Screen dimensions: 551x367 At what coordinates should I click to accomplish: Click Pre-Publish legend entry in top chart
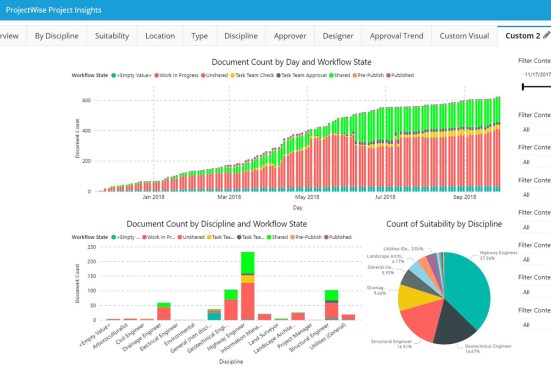pyautogui.click(x=368, y=75)
